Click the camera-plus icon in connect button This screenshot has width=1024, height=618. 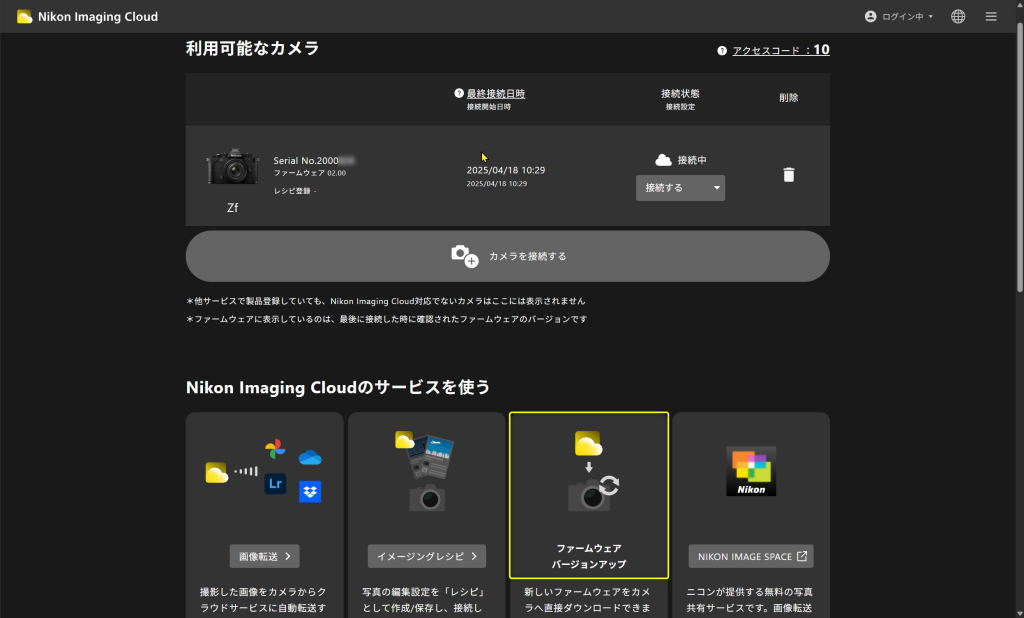(464, 256)
